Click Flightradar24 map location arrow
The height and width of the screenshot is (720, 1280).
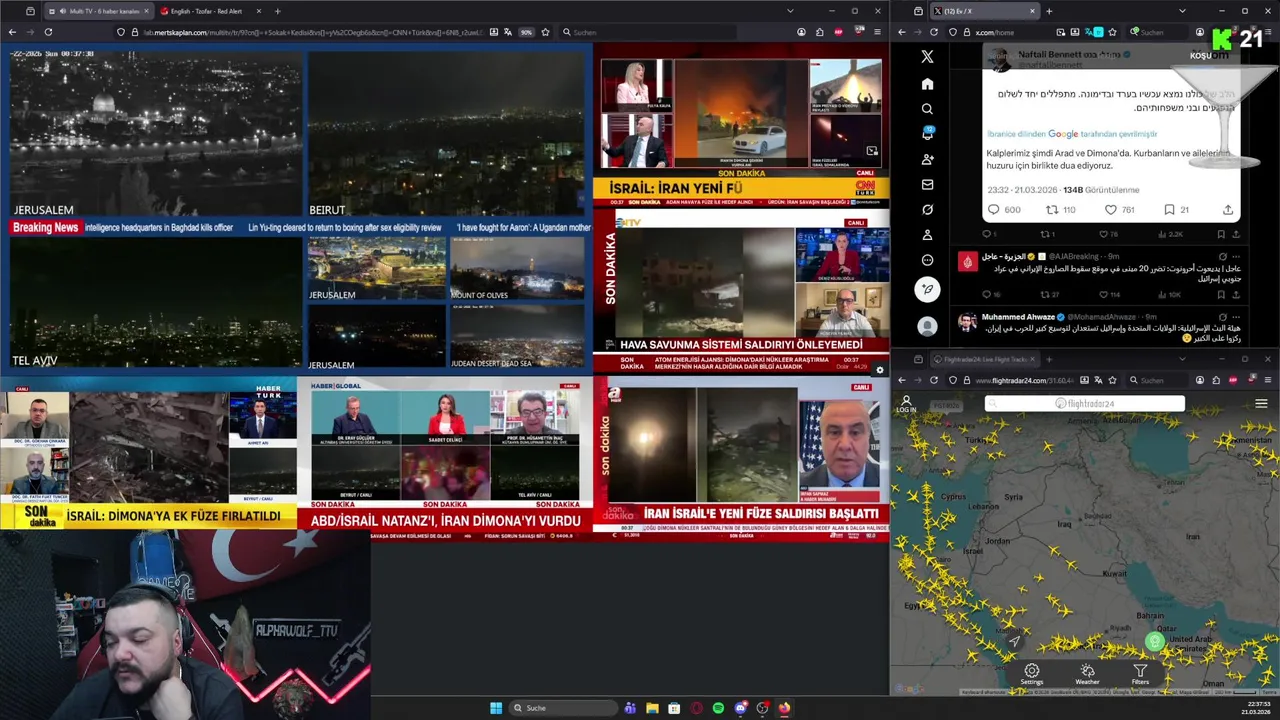tap(1014, 641)
